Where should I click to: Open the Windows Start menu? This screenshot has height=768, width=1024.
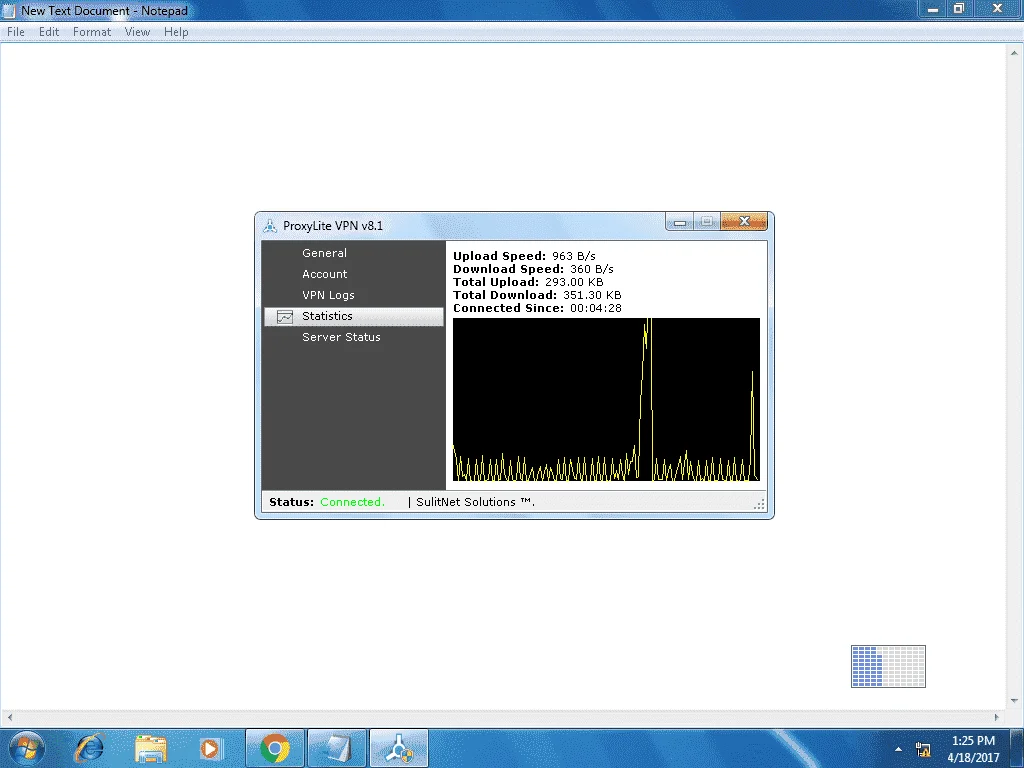click(26, 748)
